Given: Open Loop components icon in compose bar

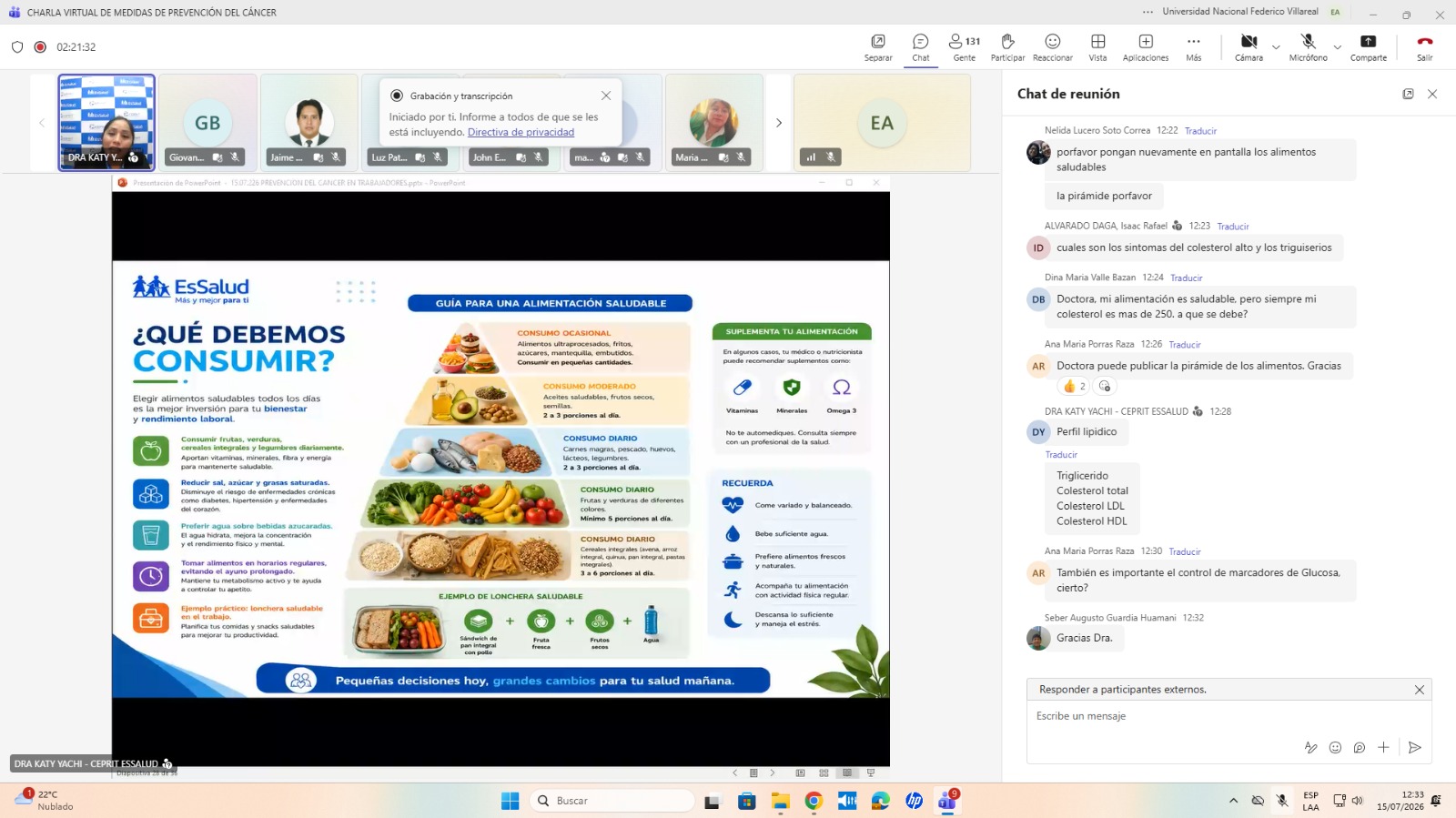Looking at the screenshot, I should [1360, 748].
